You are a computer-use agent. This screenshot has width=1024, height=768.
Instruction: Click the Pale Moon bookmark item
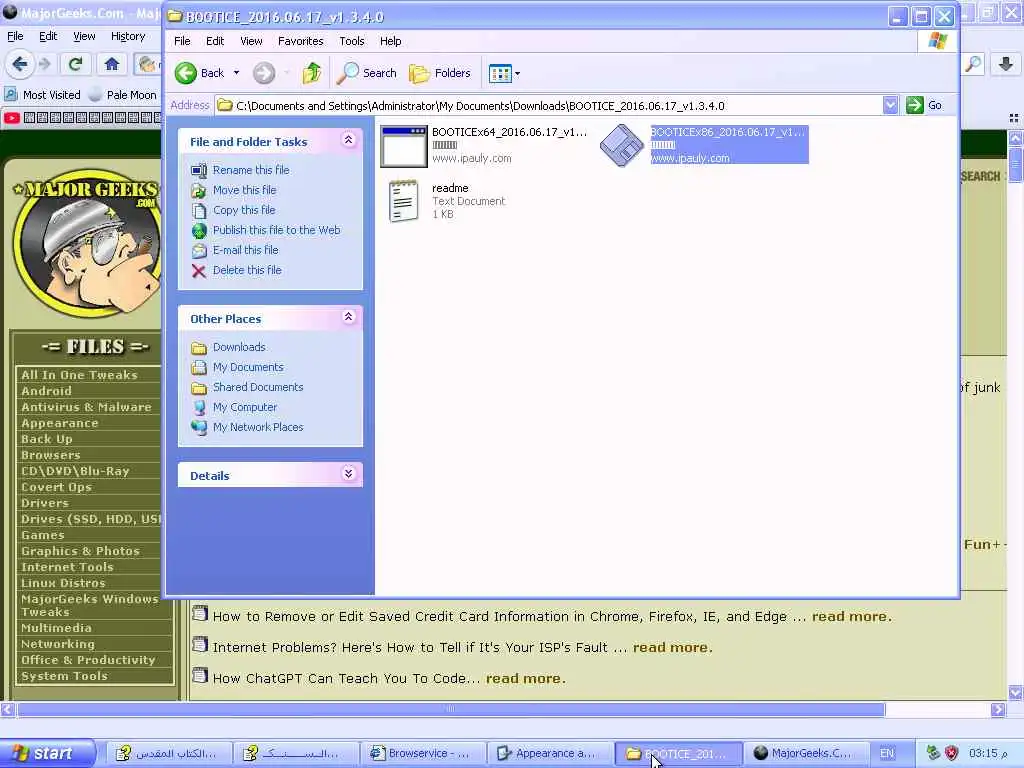point(123,95)
